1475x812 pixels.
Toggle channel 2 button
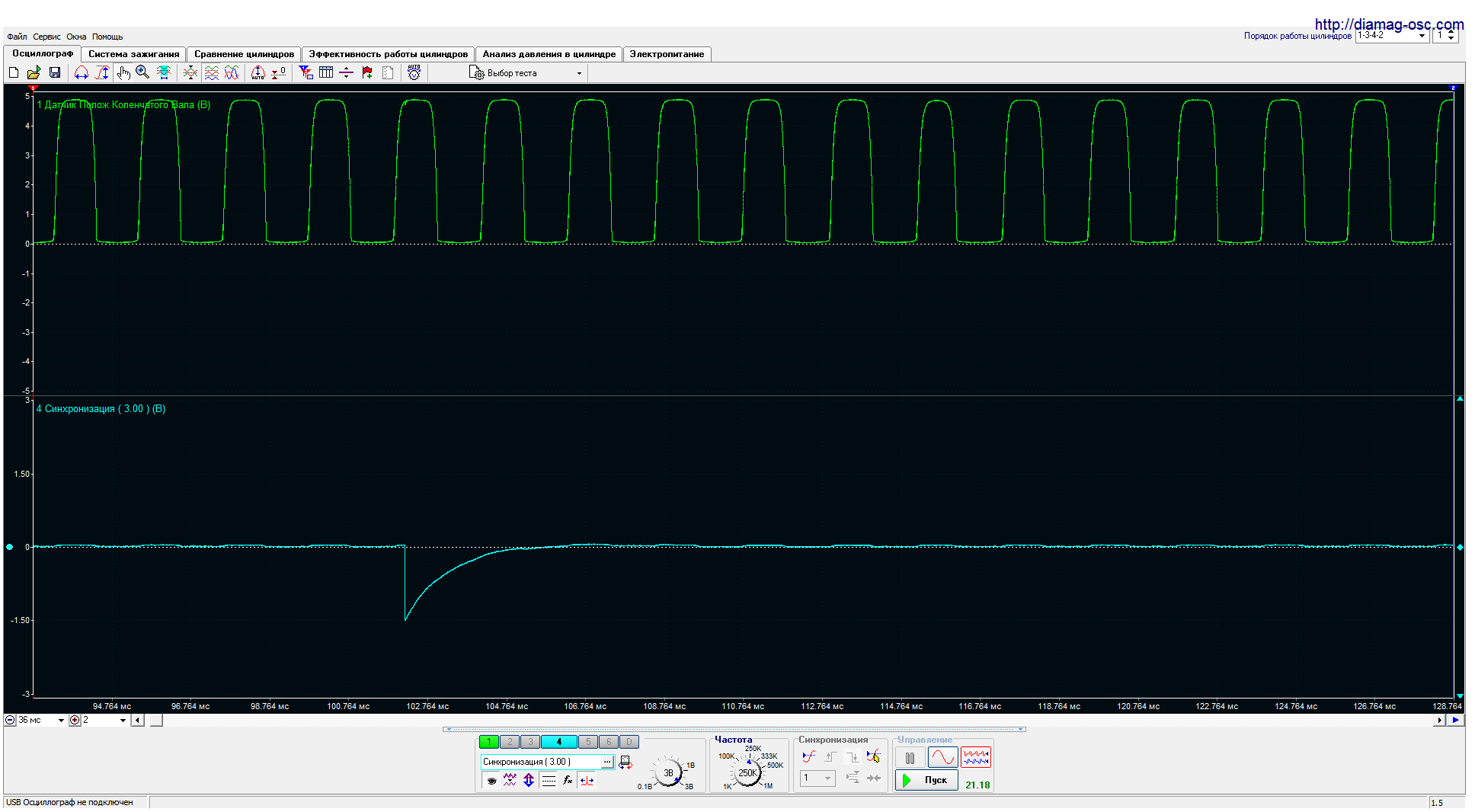tap(510, 742)
